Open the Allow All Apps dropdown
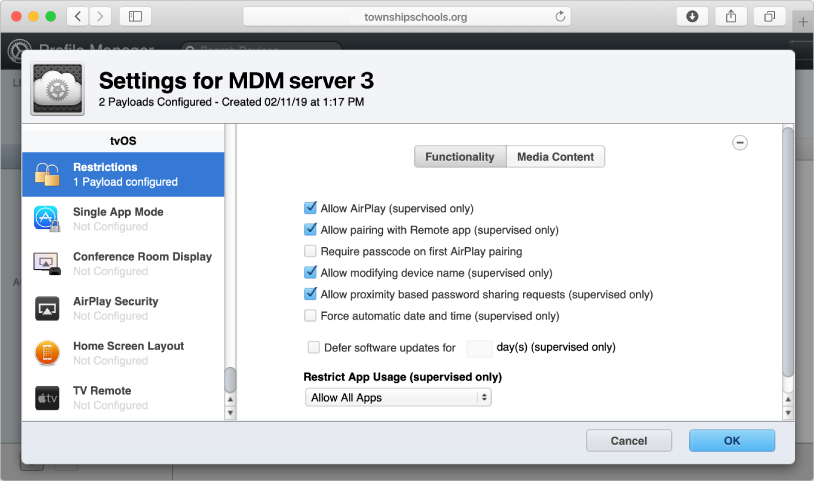 [398, 398]
